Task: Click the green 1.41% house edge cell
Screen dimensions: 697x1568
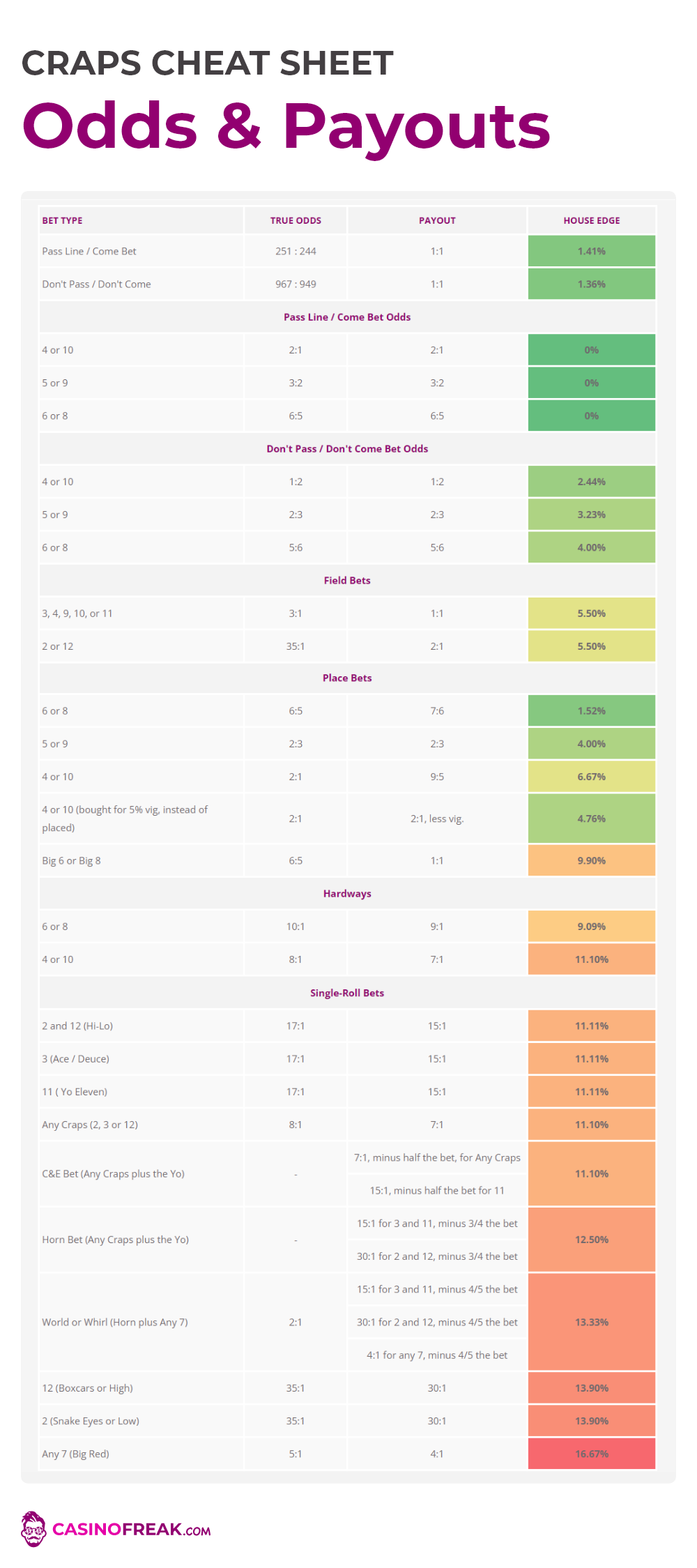Action: pyautogui.click(x=591, y=251)
